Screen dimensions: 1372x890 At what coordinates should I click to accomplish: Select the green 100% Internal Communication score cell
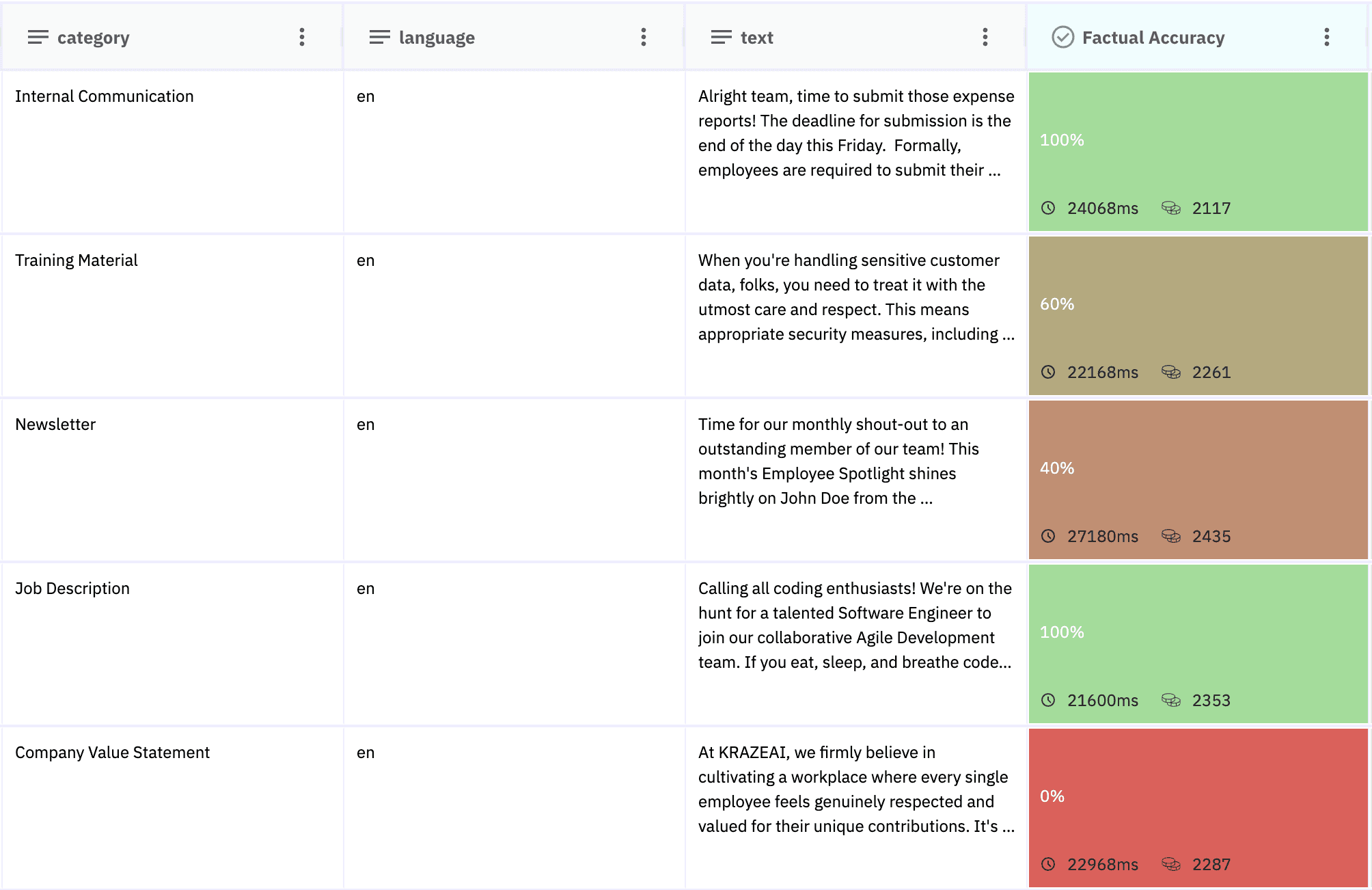pos(1198,152)
